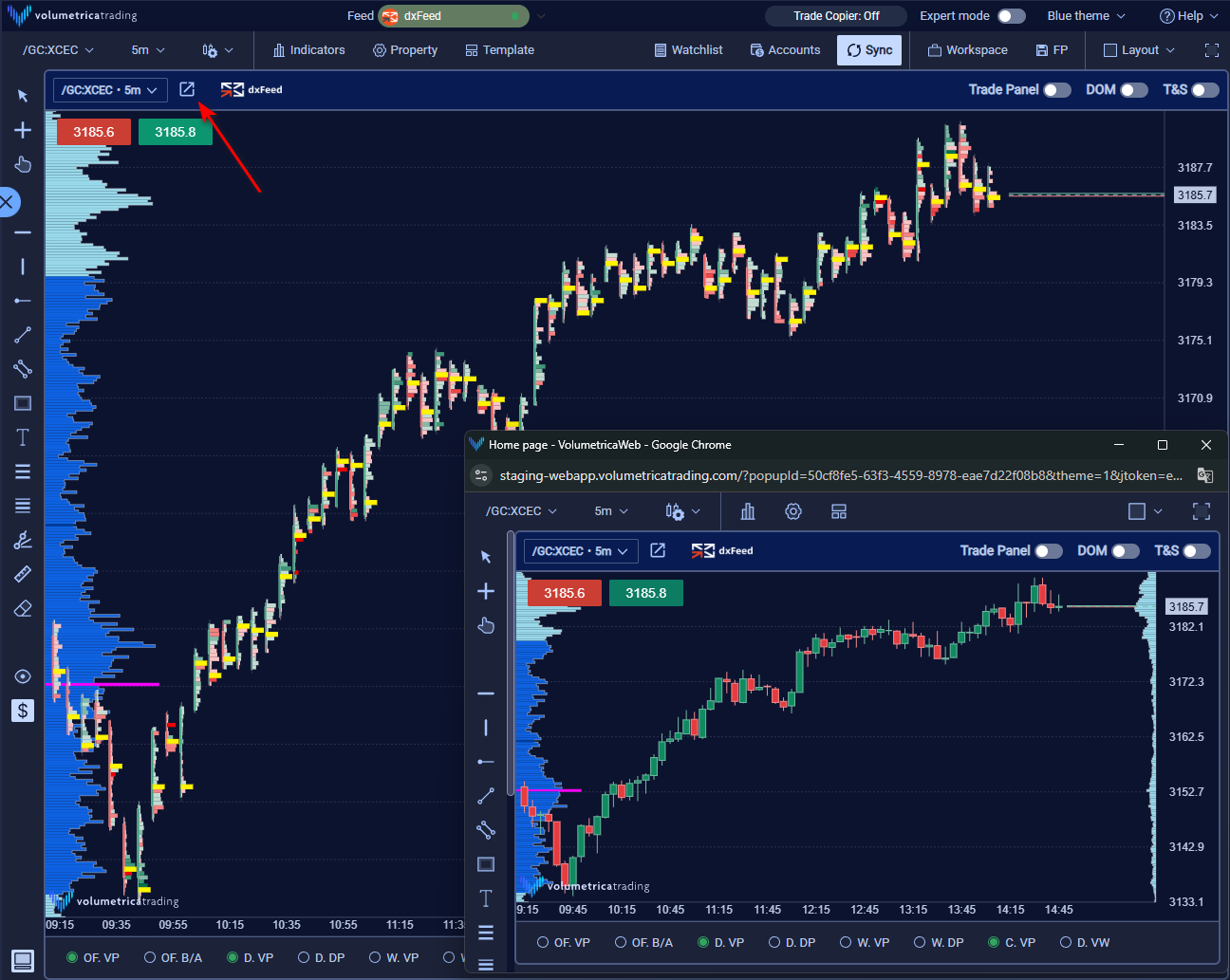1230x980 pixels.
Task: Expand the Layout dropdown in main window
Action: (x=1139, y=50)
